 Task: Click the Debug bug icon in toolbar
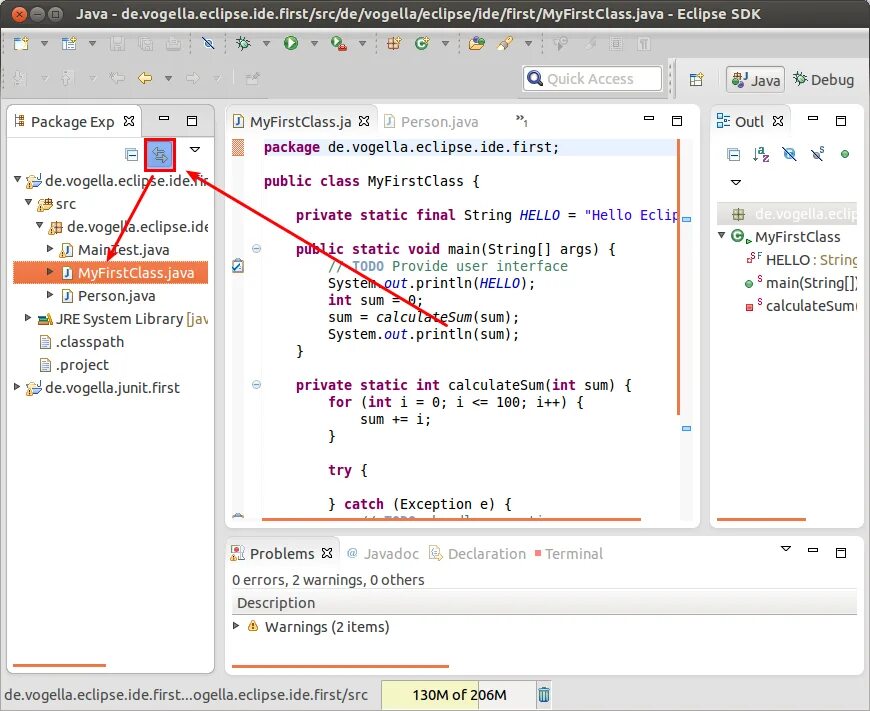click(243, 43)
